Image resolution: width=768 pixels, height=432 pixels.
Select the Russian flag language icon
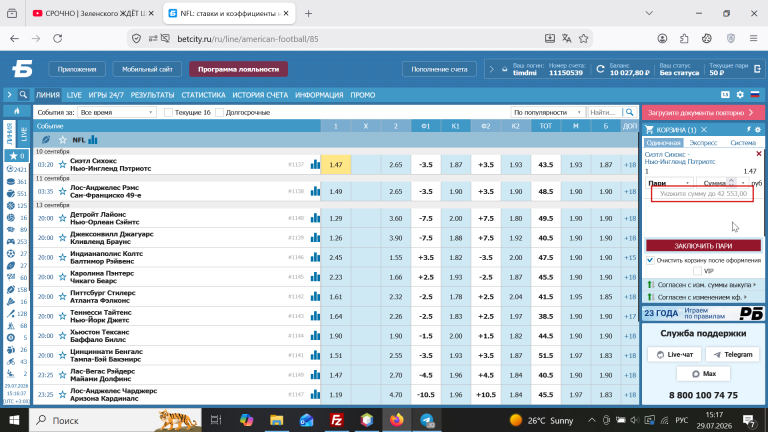pos(755,95)
